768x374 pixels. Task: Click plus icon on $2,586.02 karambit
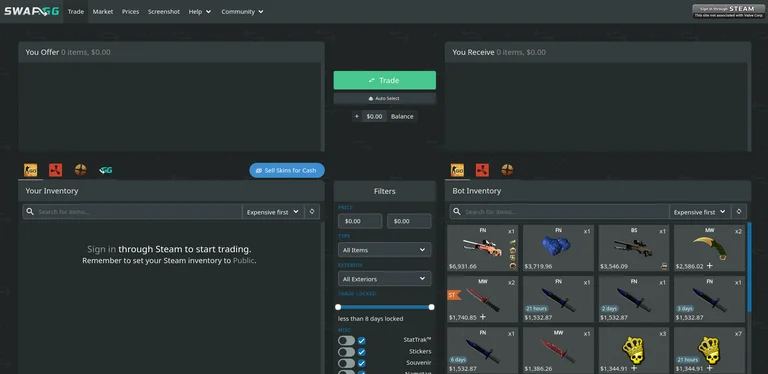coord(709,266)
